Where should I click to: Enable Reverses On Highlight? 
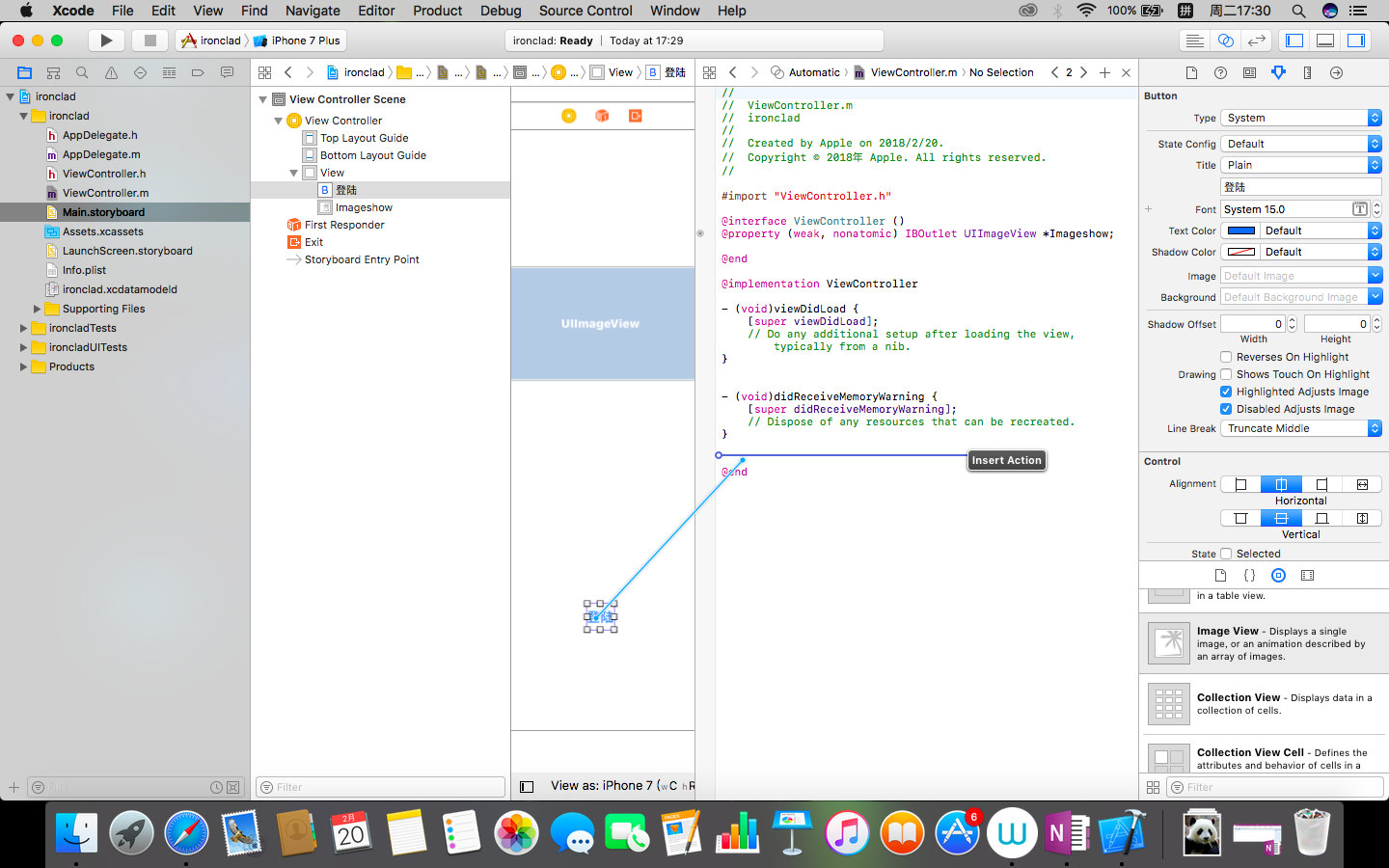pyautogui.click(x=1226, y=357)
